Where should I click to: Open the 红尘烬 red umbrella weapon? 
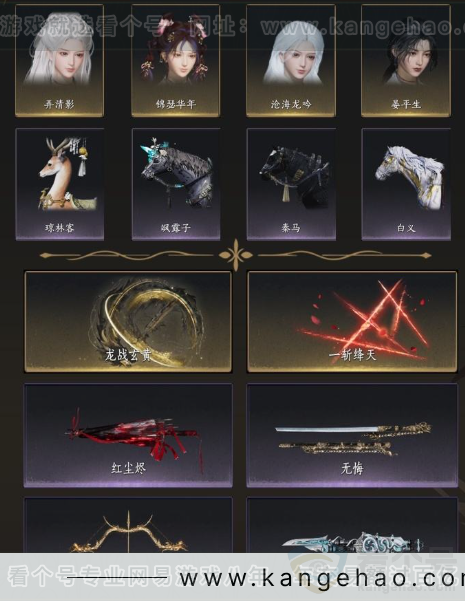point(128,435)
